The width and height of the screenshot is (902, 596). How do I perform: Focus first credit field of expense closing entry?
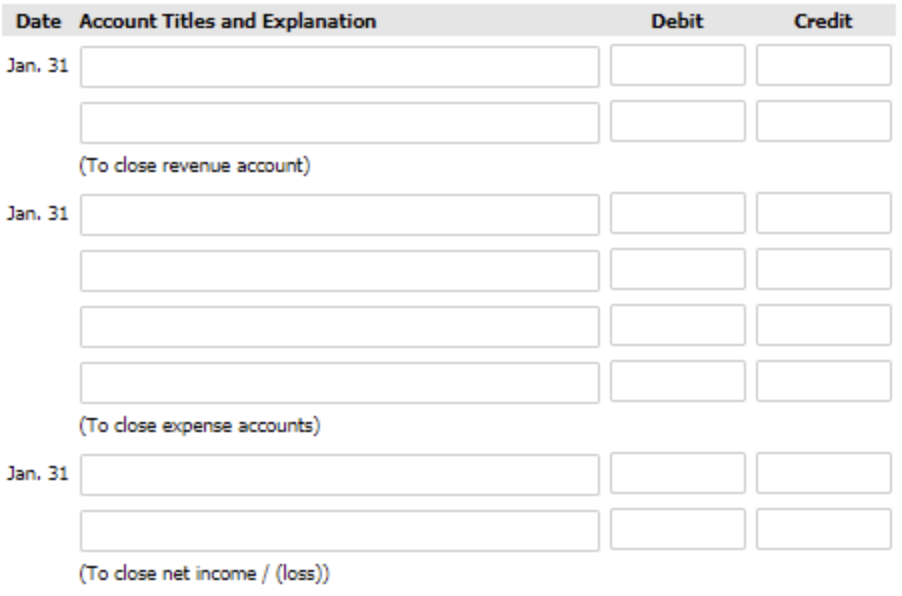[823, 215]
